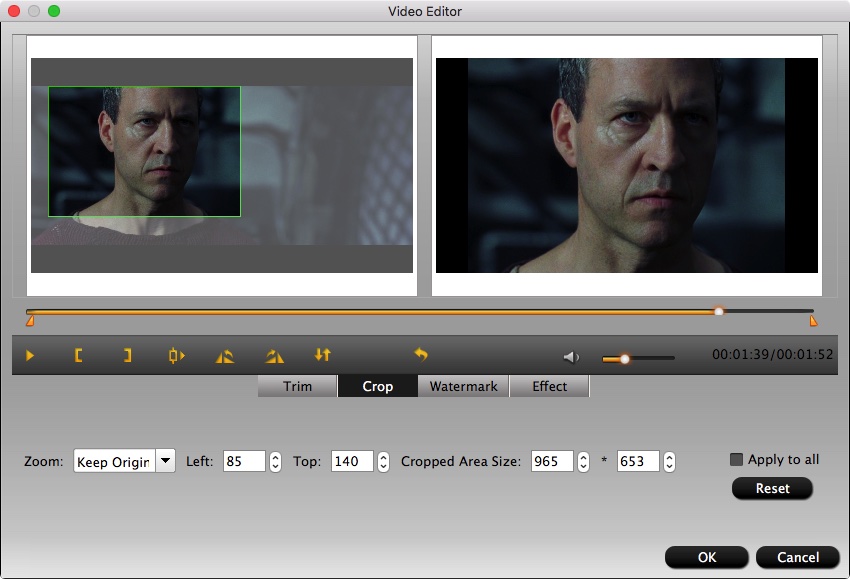Open the Zoom dropdown menu

(x=166, y=461)
